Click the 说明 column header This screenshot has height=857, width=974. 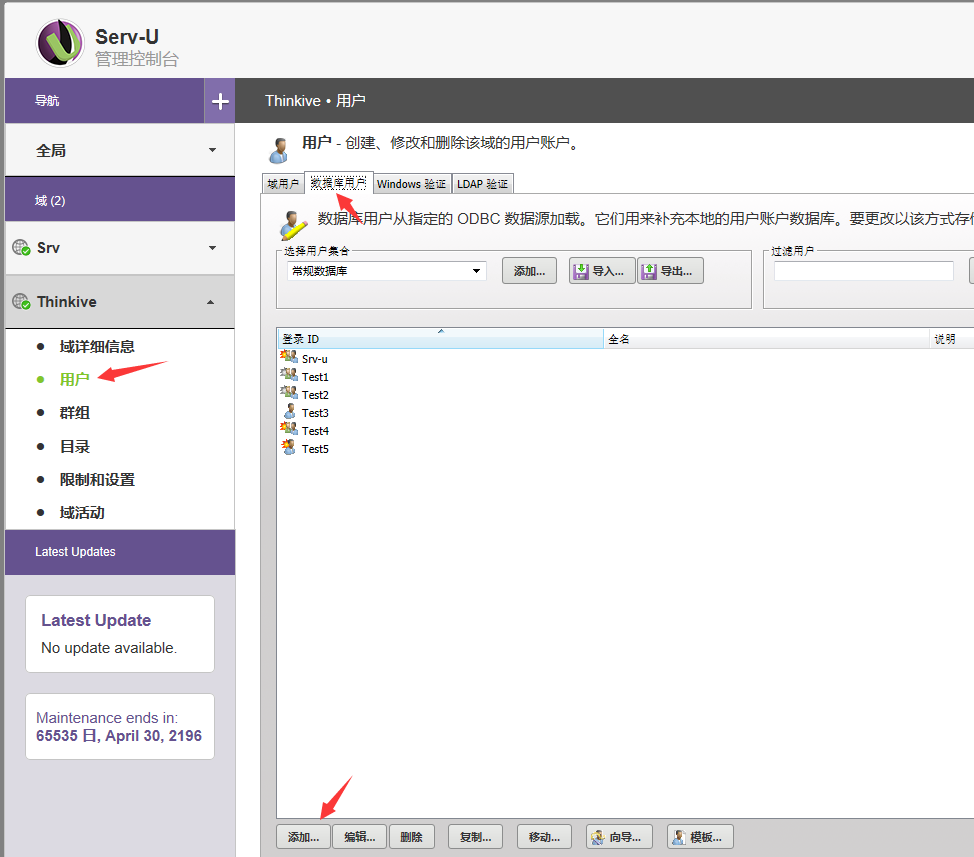pyautogui.click(x=952, y=339)
